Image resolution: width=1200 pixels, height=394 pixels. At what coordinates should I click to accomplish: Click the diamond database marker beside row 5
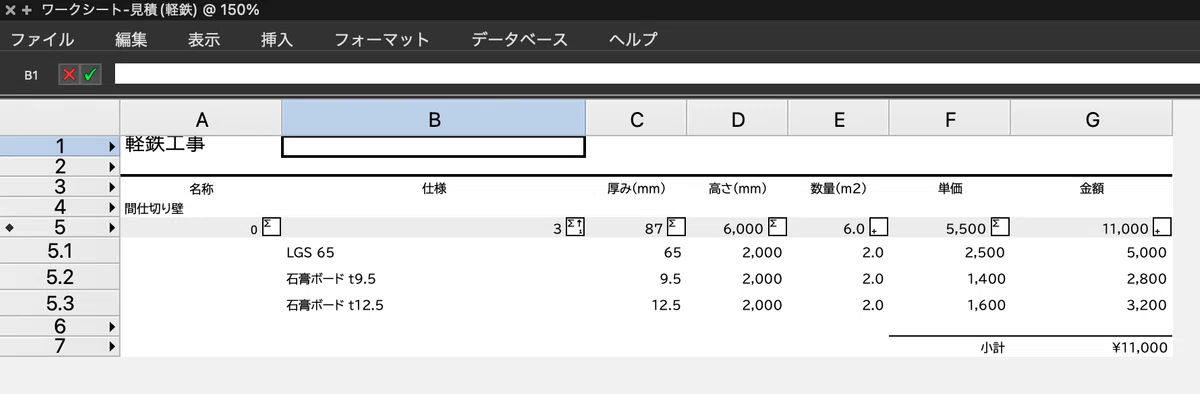[x=10, y=228]
